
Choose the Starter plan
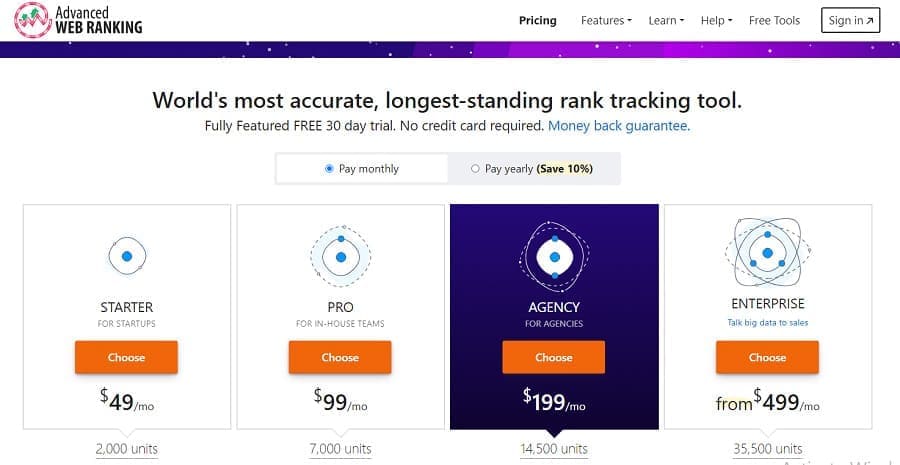pos(126,357)
